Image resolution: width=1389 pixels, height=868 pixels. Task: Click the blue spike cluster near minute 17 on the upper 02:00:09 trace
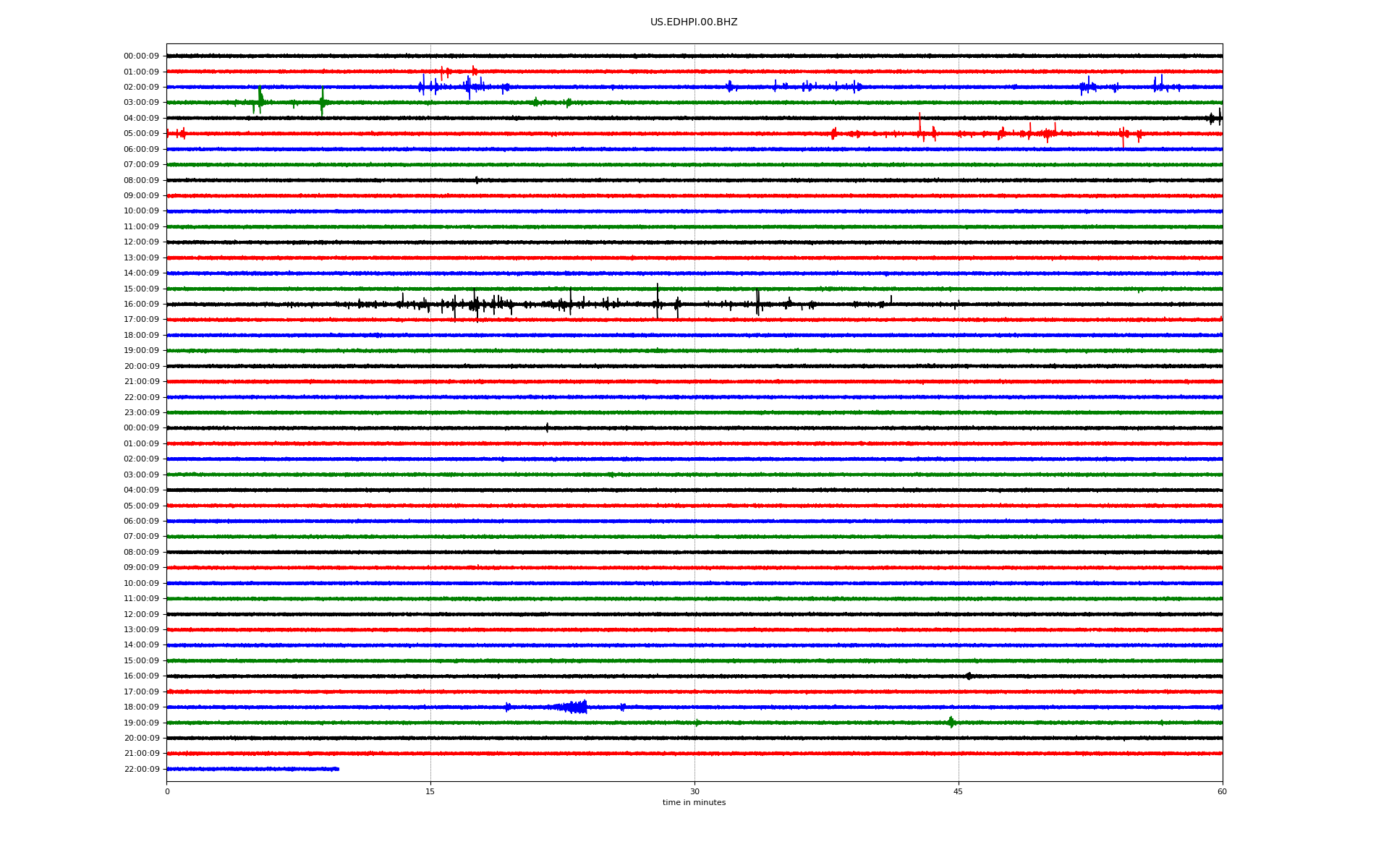(x=468, y=87)
